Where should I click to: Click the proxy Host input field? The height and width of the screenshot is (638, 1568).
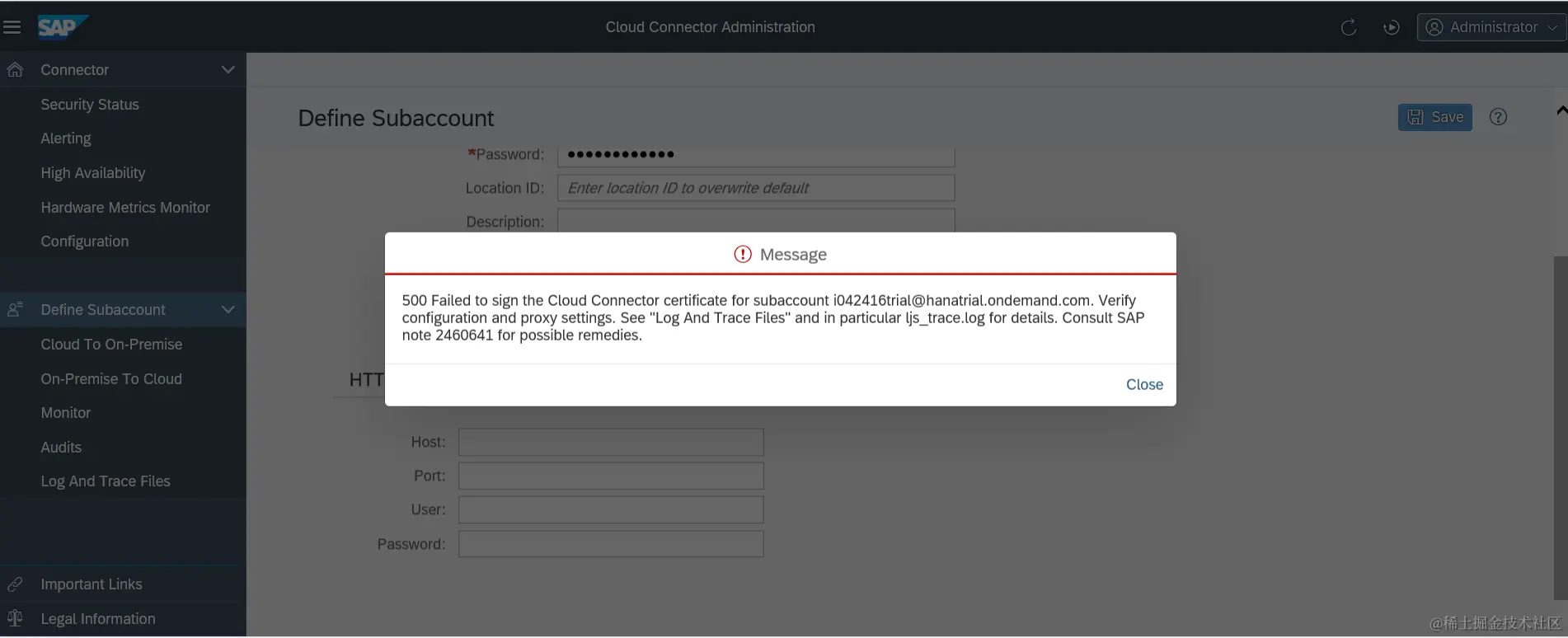point(611,442)
